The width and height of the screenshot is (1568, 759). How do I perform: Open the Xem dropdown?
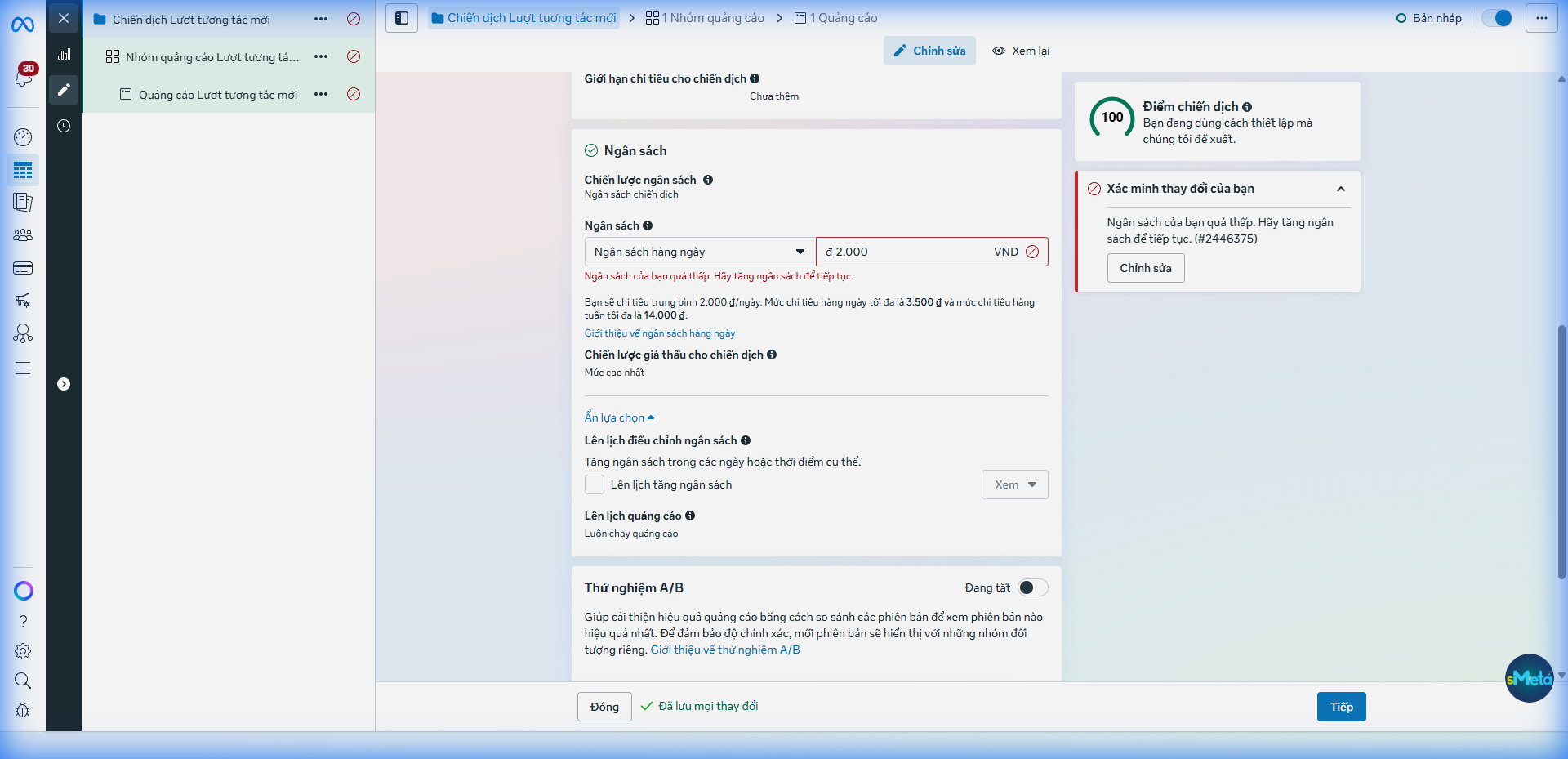tap(1014, 484)
